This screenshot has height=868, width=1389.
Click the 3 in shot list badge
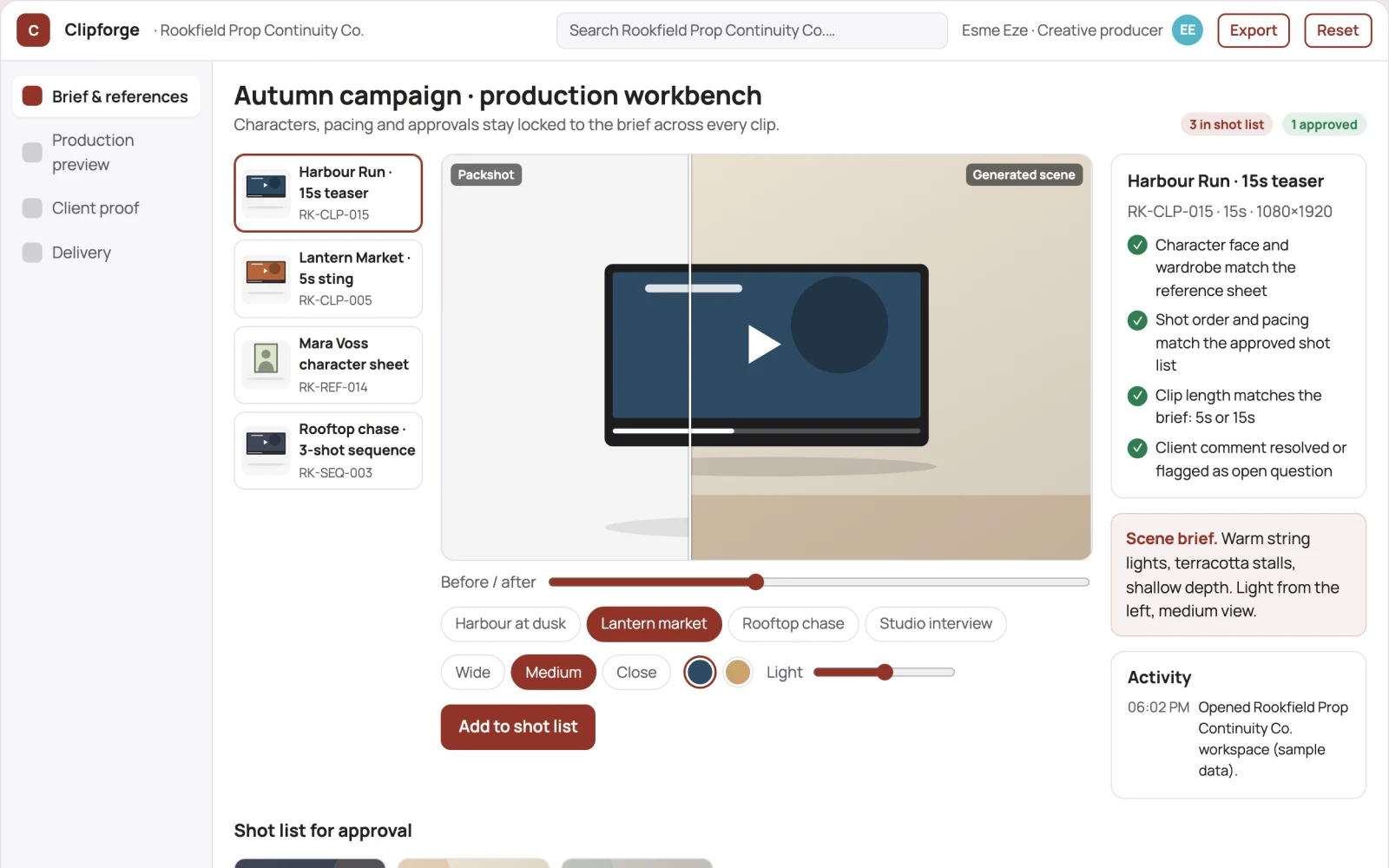1226,124
